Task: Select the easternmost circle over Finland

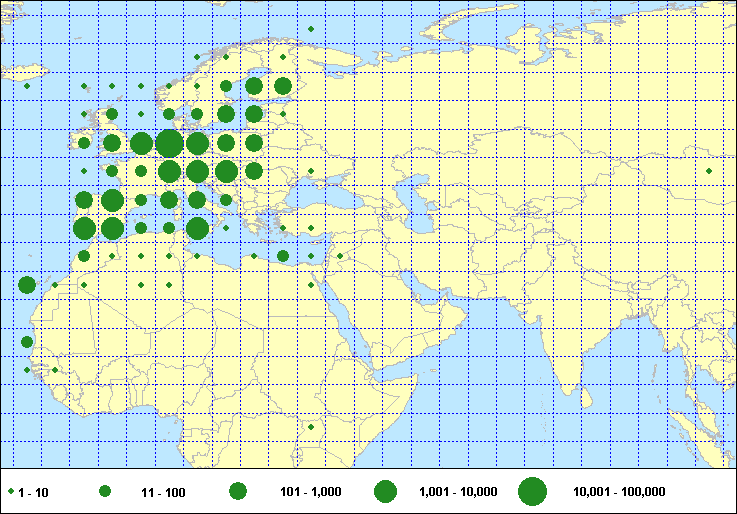Action: [283, 86]
